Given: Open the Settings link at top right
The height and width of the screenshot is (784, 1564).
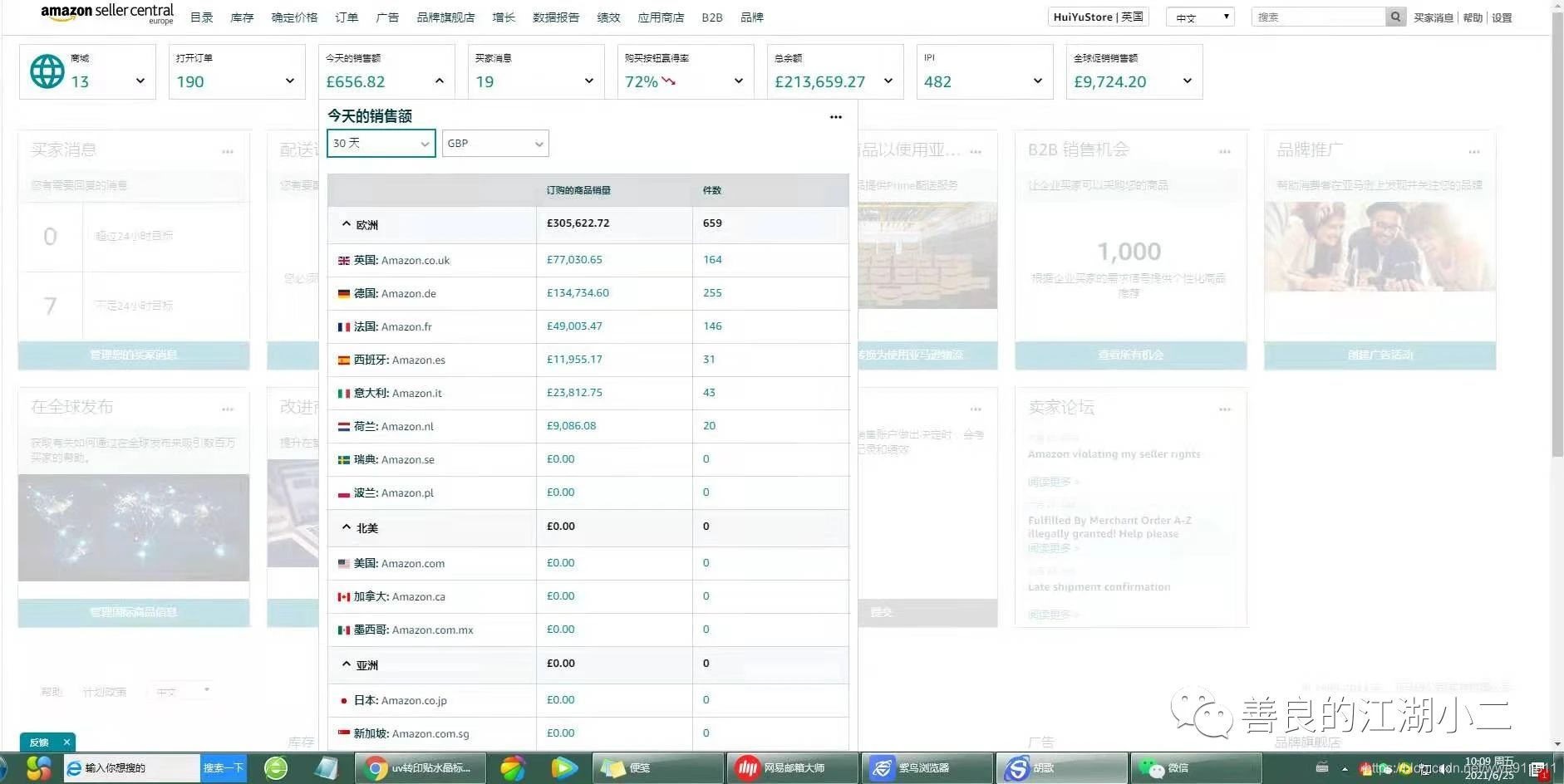Looking at the screenshot, I should click(x=1502, y=17).
